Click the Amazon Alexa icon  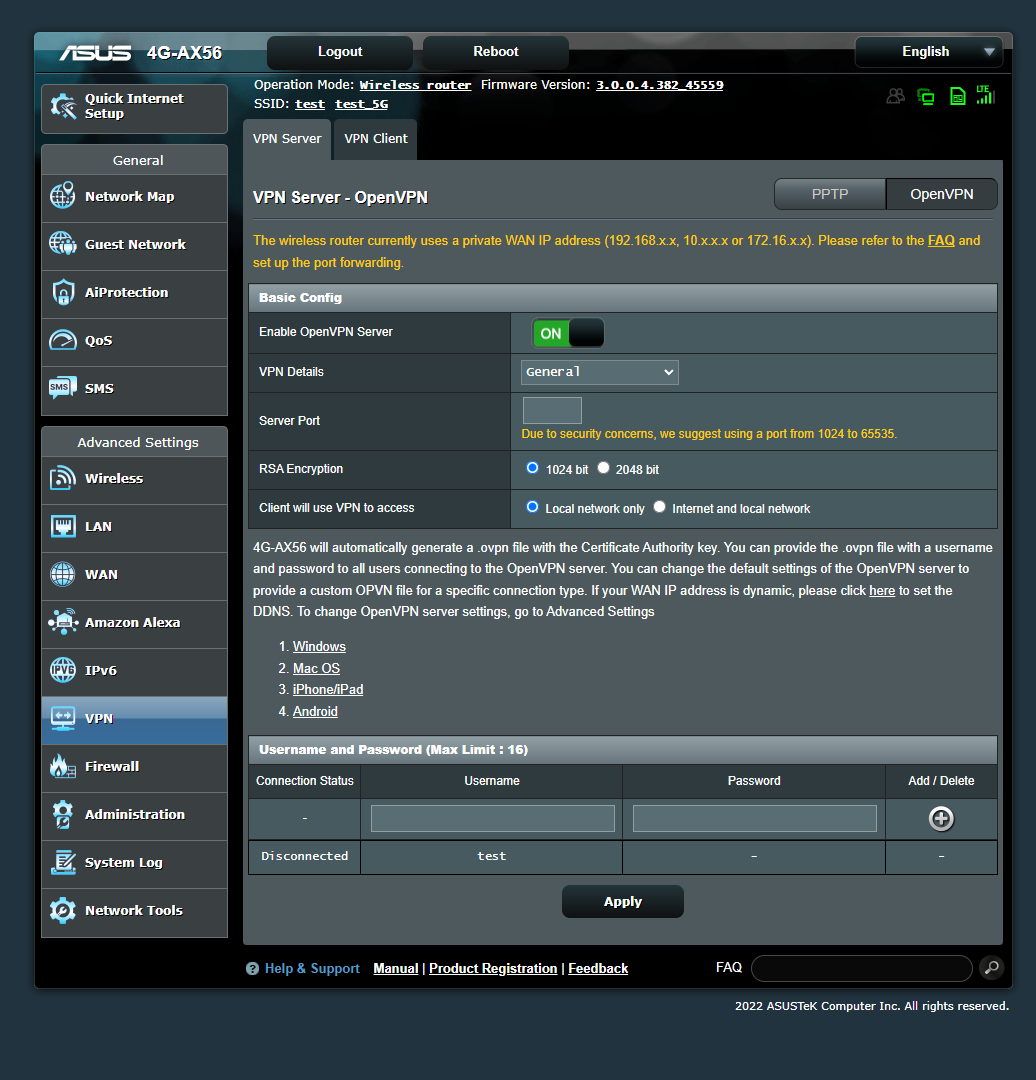coord(63,622)
